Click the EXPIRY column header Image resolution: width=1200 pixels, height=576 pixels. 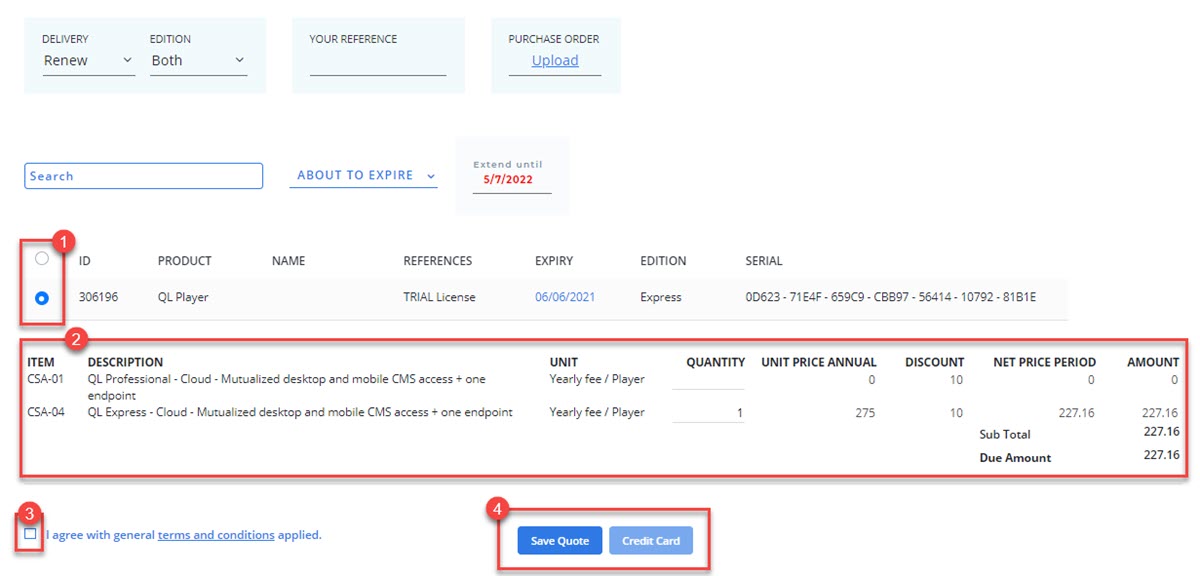554,261
